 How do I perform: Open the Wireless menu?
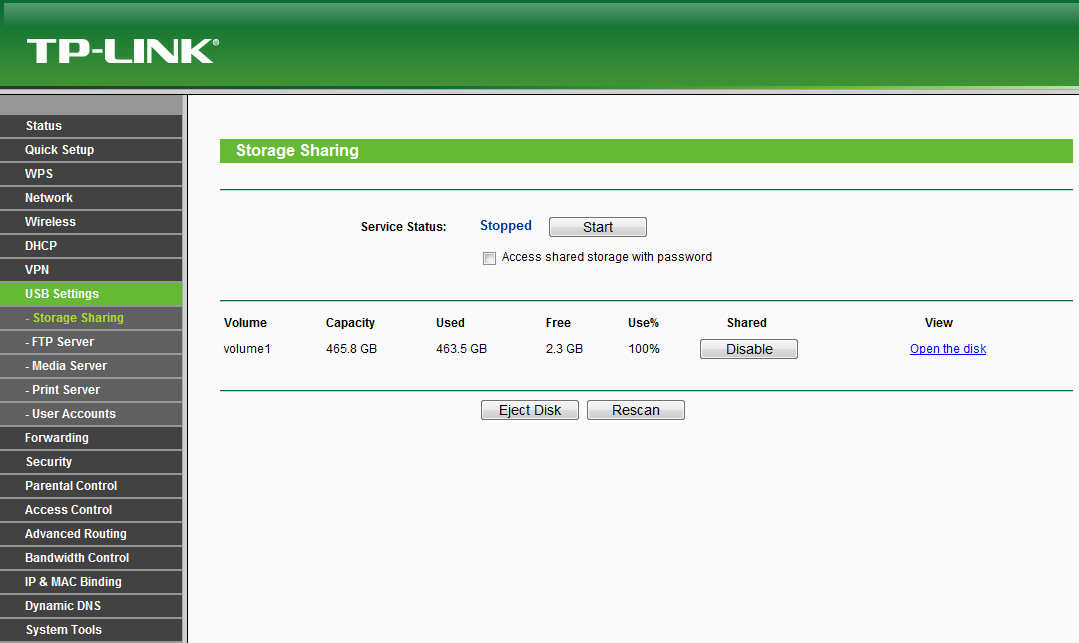pyautogui.click(x=91, y=222)
